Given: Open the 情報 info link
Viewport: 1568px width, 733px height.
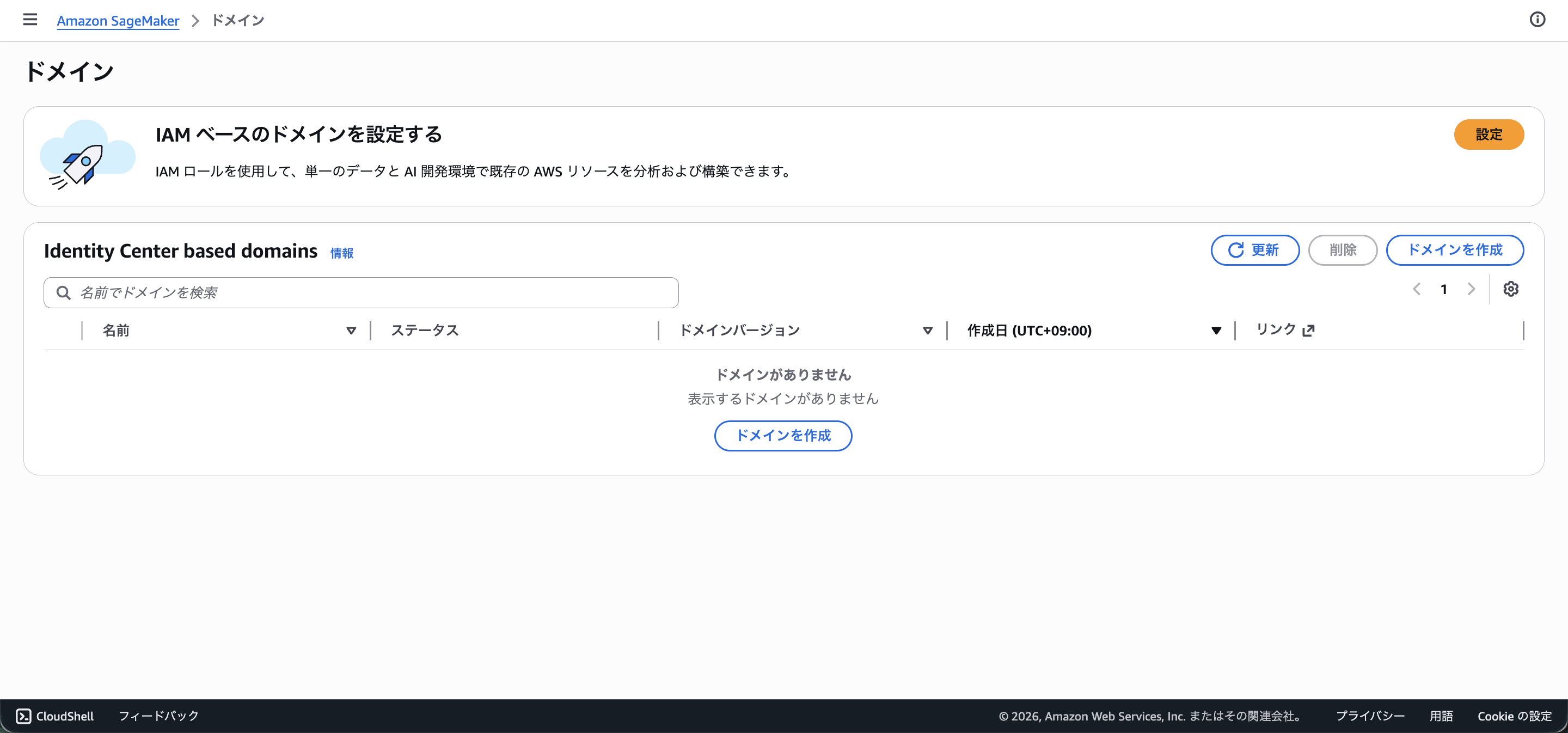Looking at the screenshot, I should click(341, 253).
